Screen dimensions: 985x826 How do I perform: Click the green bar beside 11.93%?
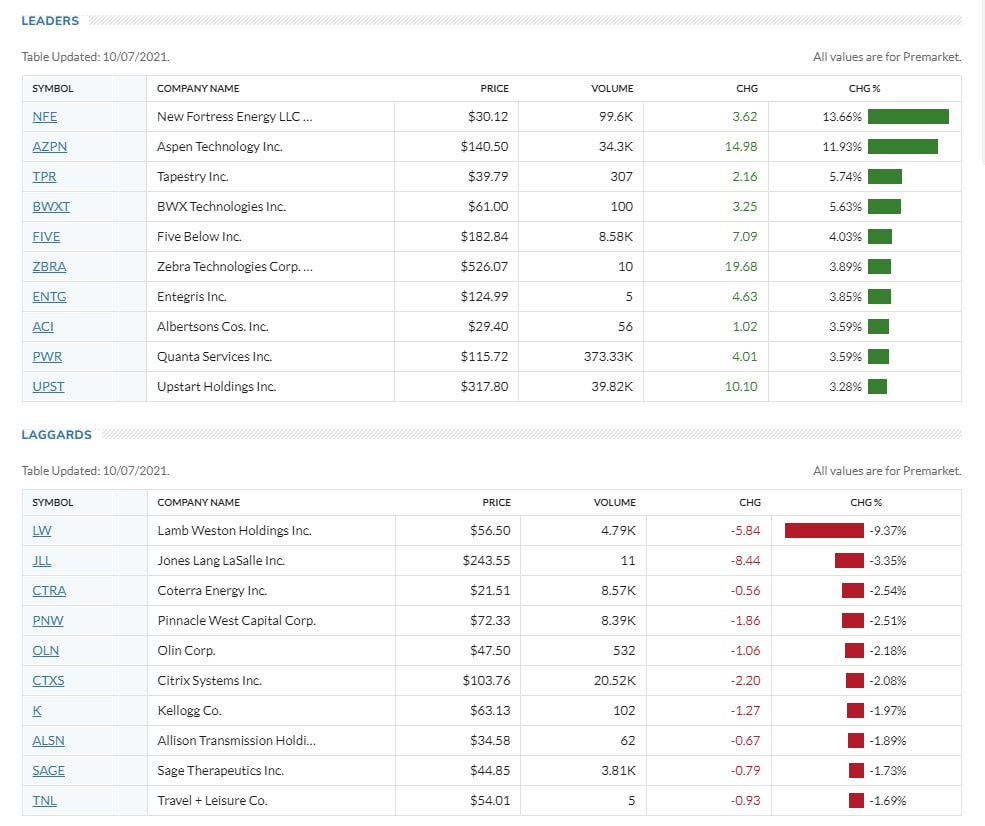(903, 147)
